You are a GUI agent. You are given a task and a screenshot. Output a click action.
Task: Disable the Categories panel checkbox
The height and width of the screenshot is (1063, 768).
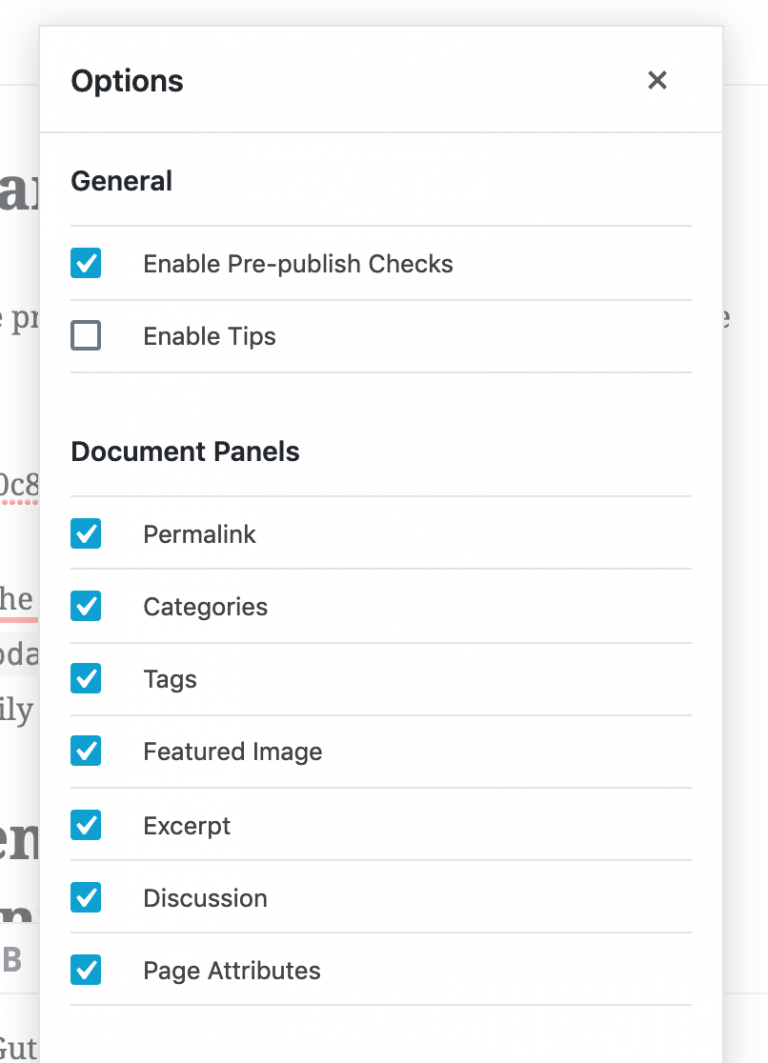tap(86, 606)
